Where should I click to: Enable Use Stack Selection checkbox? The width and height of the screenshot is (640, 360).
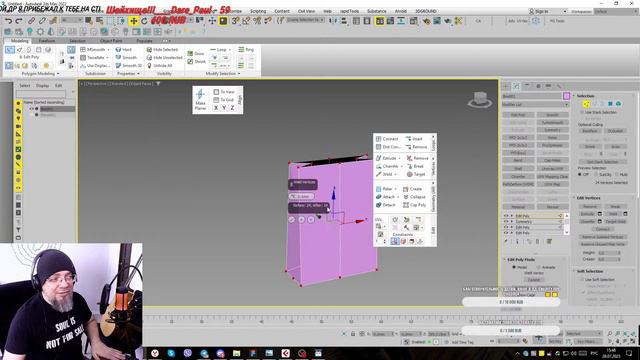point(582,112)
